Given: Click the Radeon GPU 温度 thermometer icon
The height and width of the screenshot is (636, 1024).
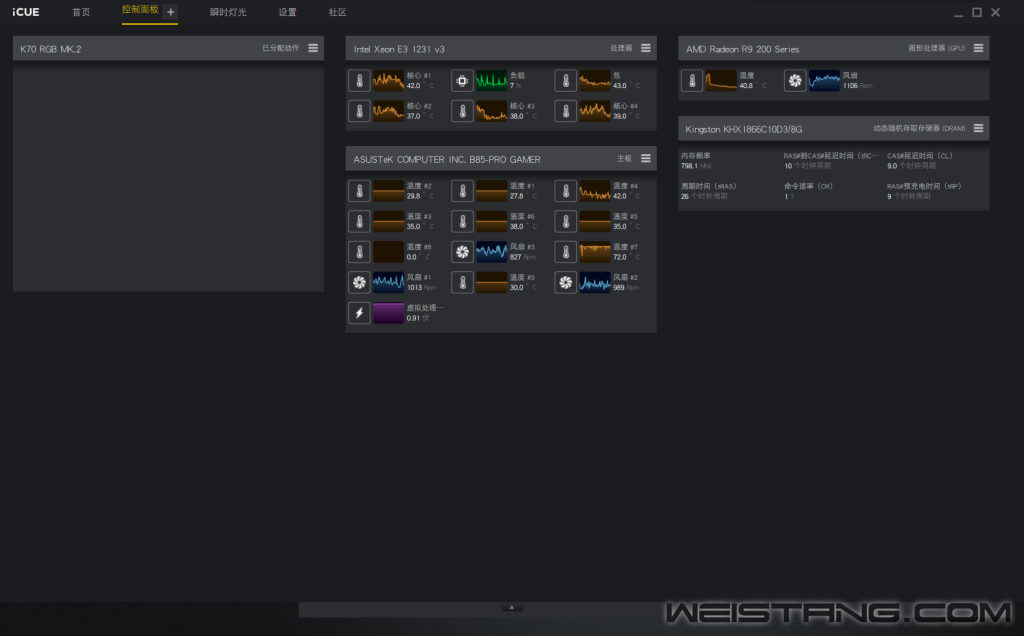Looking at the screenshot, I should pyautogui.click(x=692, y=80).
